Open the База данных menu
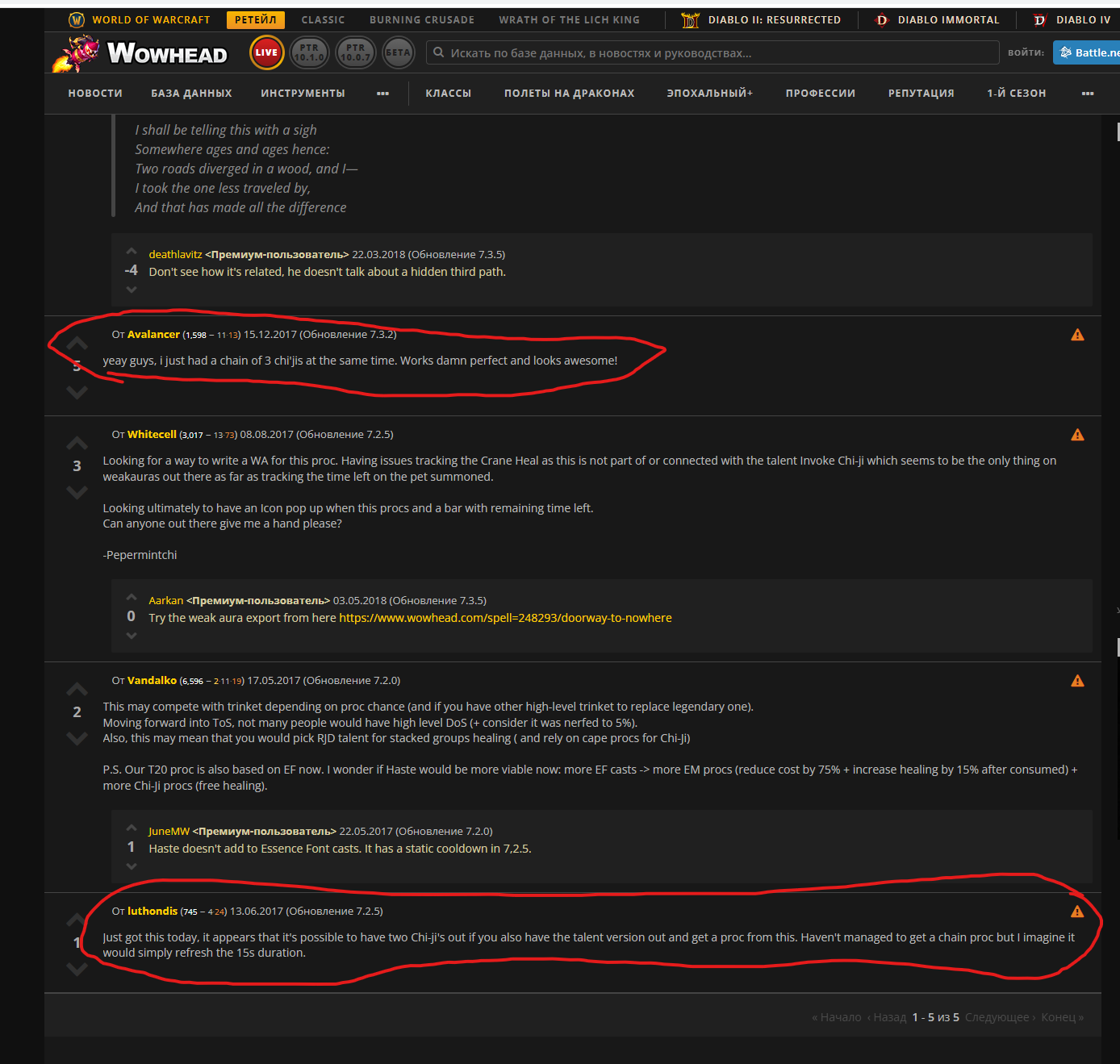The height and width of the screenshot is (1064, 1120). [191, 94]
